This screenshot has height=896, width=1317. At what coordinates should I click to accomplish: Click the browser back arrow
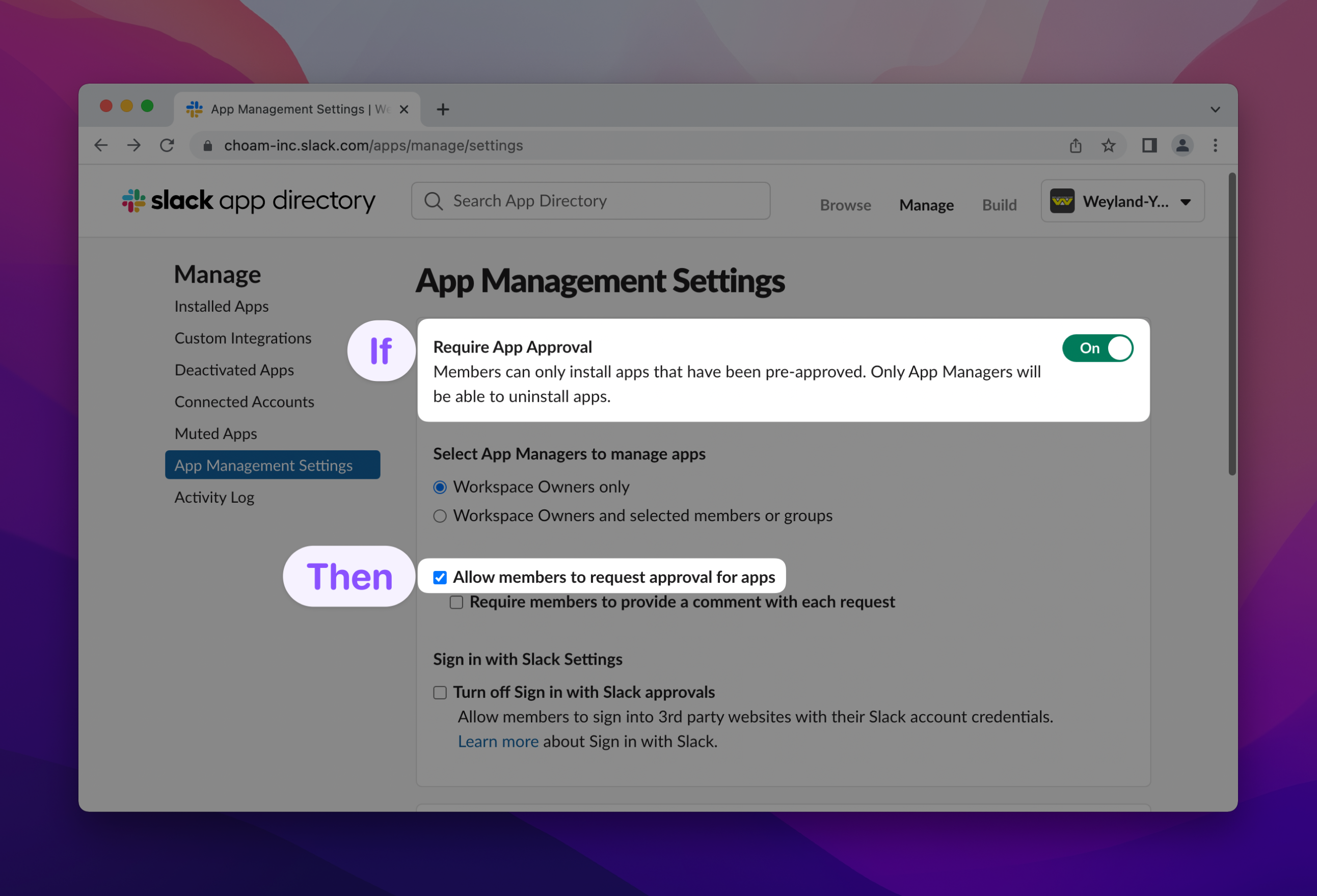click(x=101, y=146)
